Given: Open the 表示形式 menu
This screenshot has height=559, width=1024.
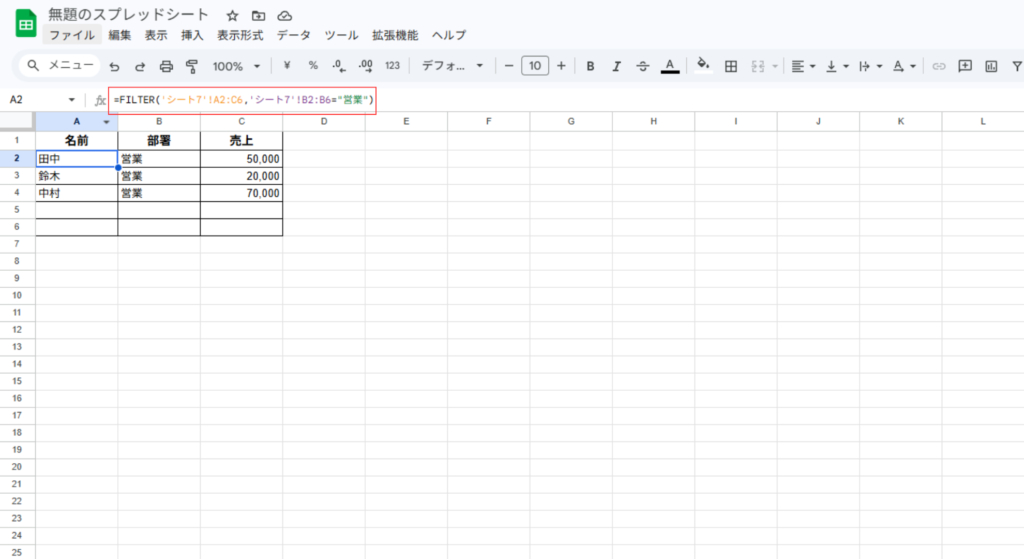Looking at the screenshot, I should pyautogui.click(x=240, y=35).
